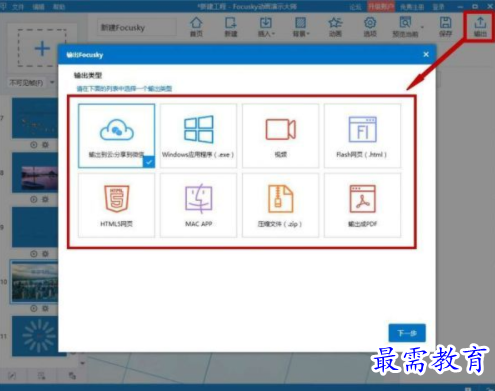Open the 帮助 (Help) menu
This screenshot has width=495, height=391.
click(59, 7)
